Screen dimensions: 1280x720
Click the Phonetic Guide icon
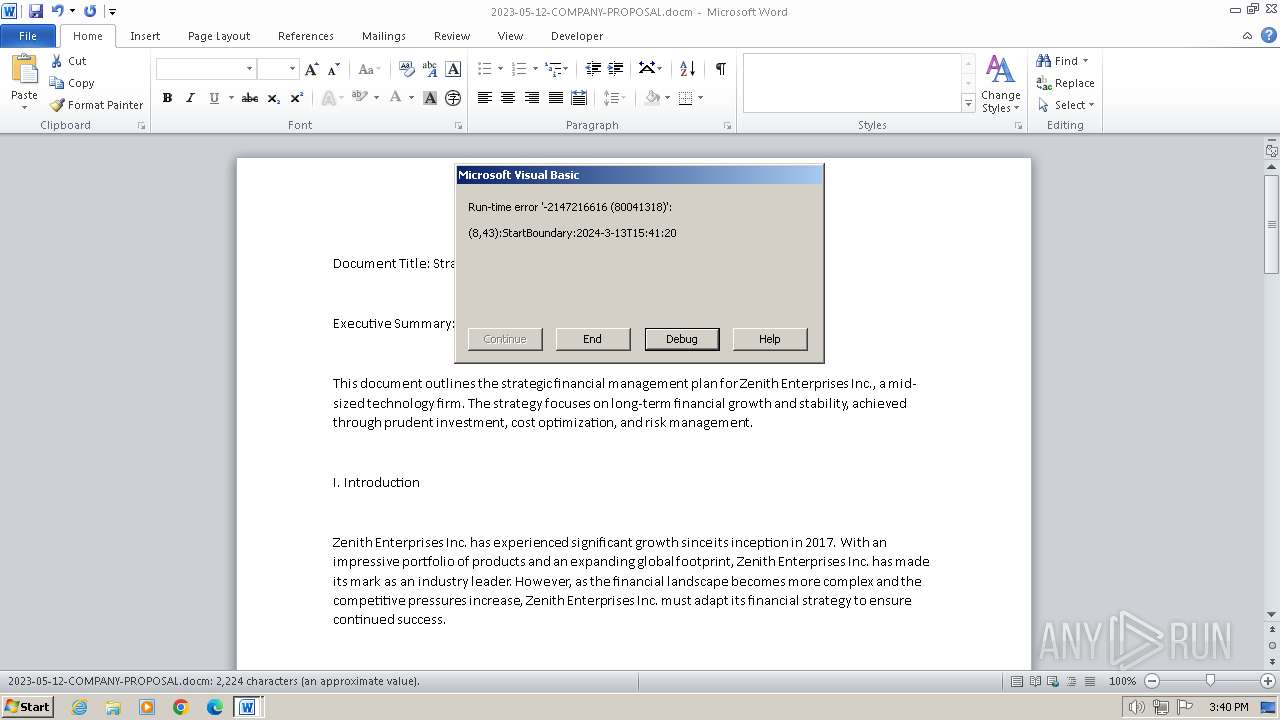pos(430,69)
